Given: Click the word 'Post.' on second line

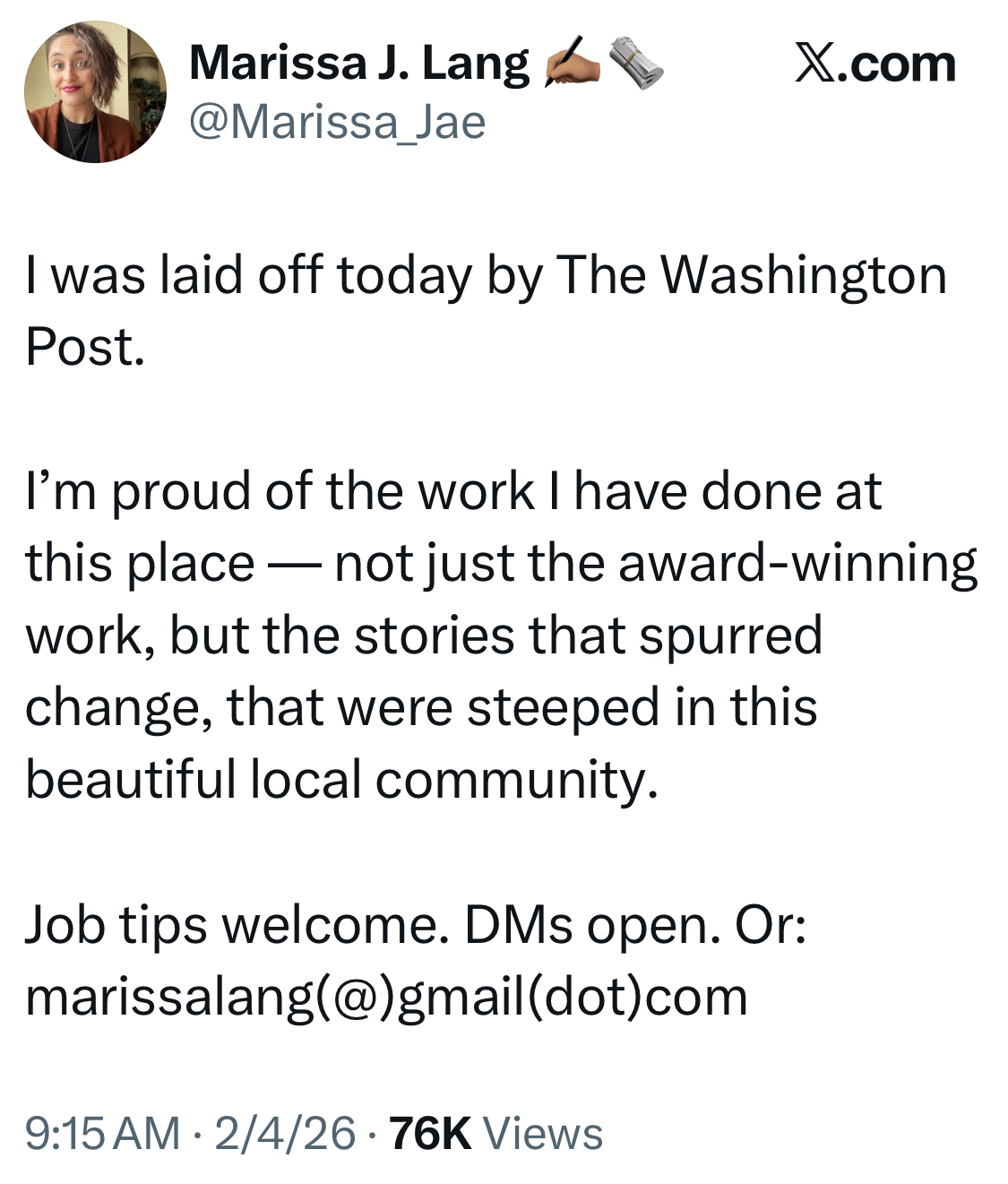Looking at the screenshot, I should pyautogui.click(x=84, y=347).
